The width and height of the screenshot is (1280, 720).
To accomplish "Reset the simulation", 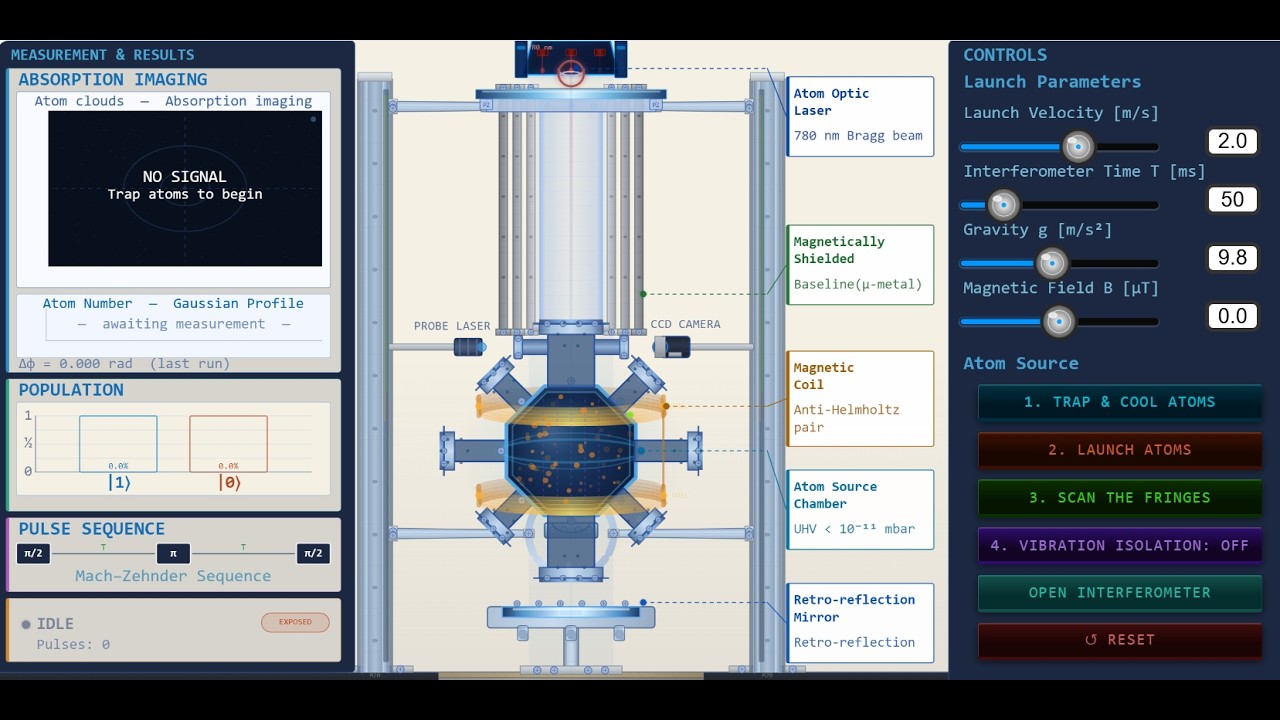I will 1120,640.
